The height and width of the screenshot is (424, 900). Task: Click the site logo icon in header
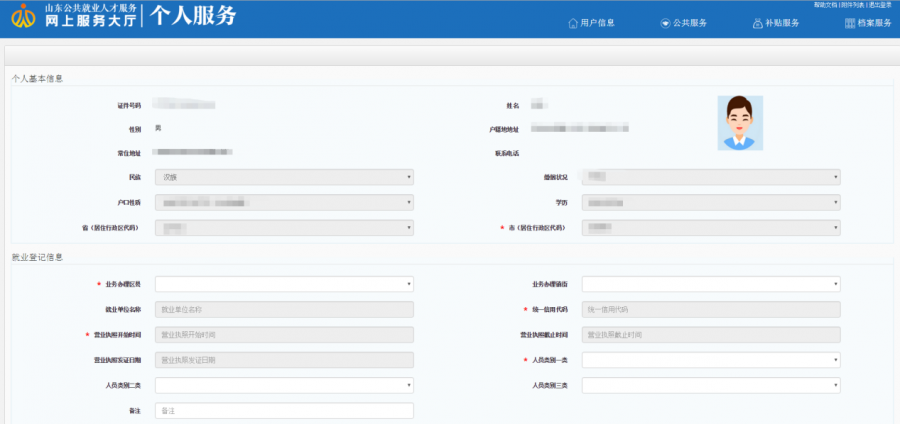(24, 17)
